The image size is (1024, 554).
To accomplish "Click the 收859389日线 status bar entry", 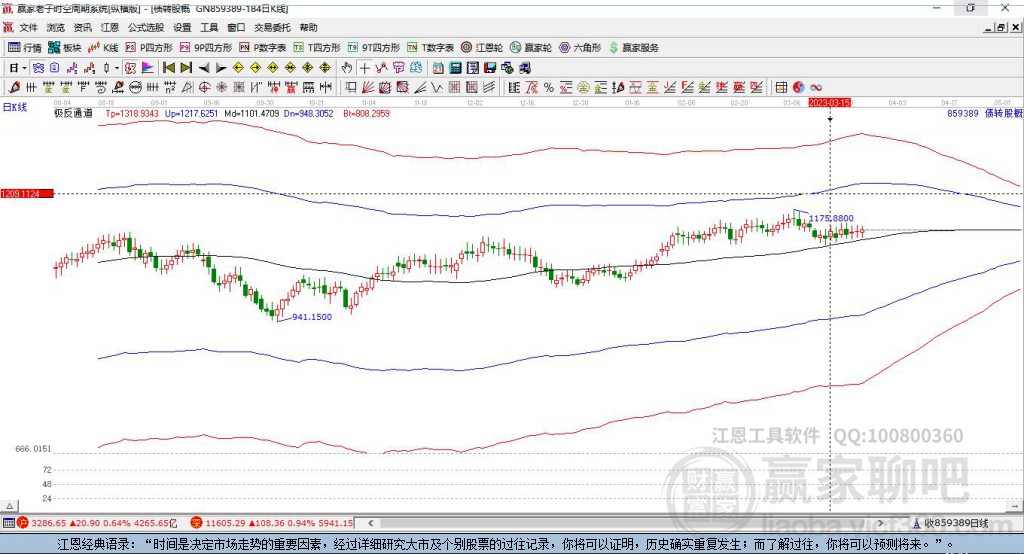I will click(951, 523).
